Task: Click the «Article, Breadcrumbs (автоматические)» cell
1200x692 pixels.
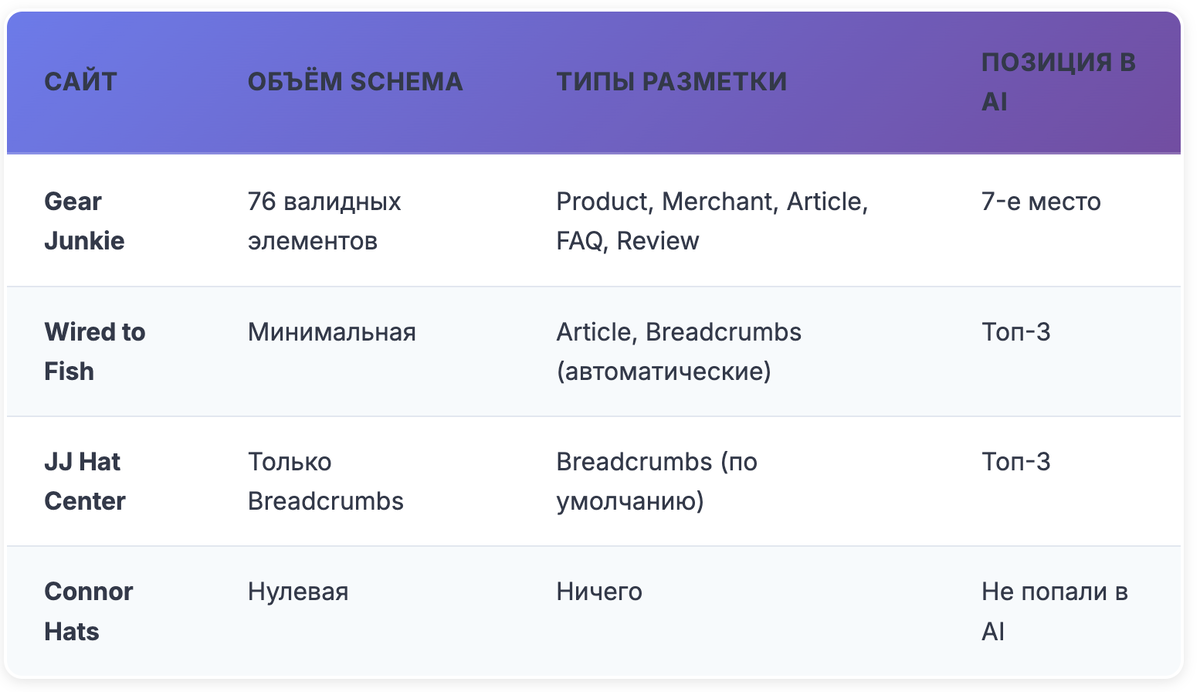Action: tap(679, 351)
